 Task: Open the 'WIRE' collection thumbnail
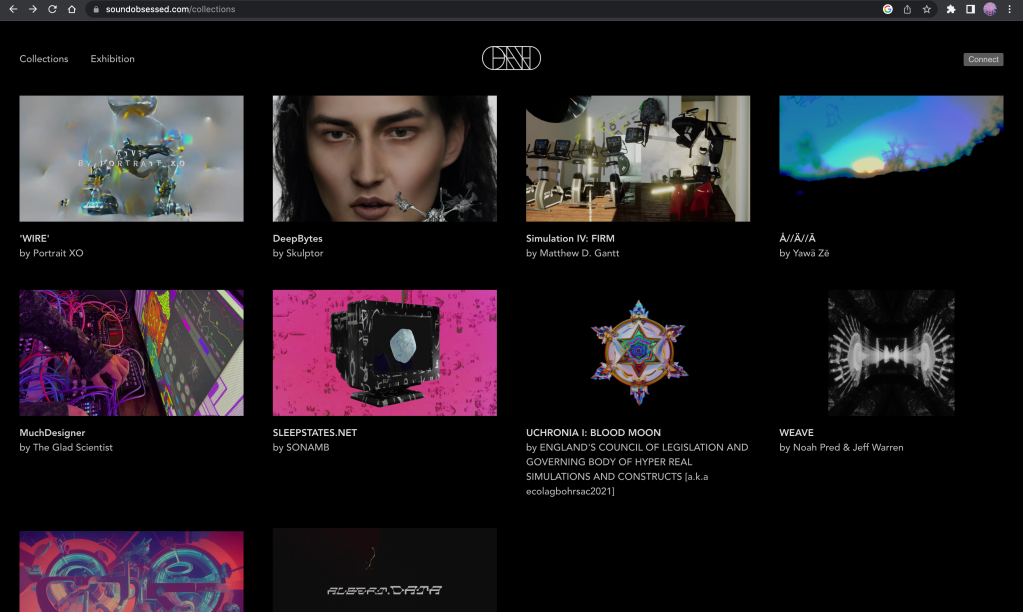pyautogui.click(x=131, y=158)
